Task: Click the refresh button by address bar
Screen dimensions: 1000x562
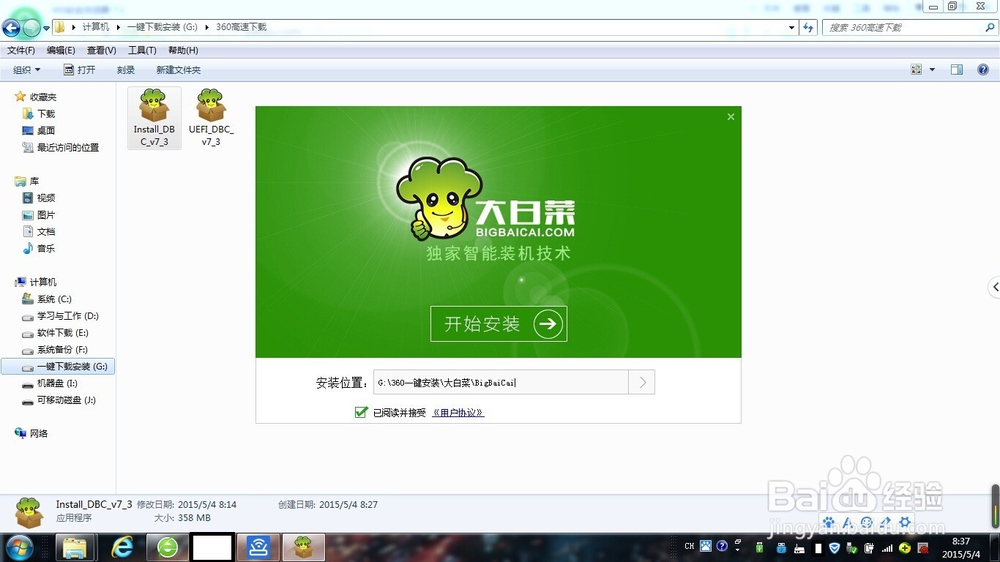Action: [809, 27]
